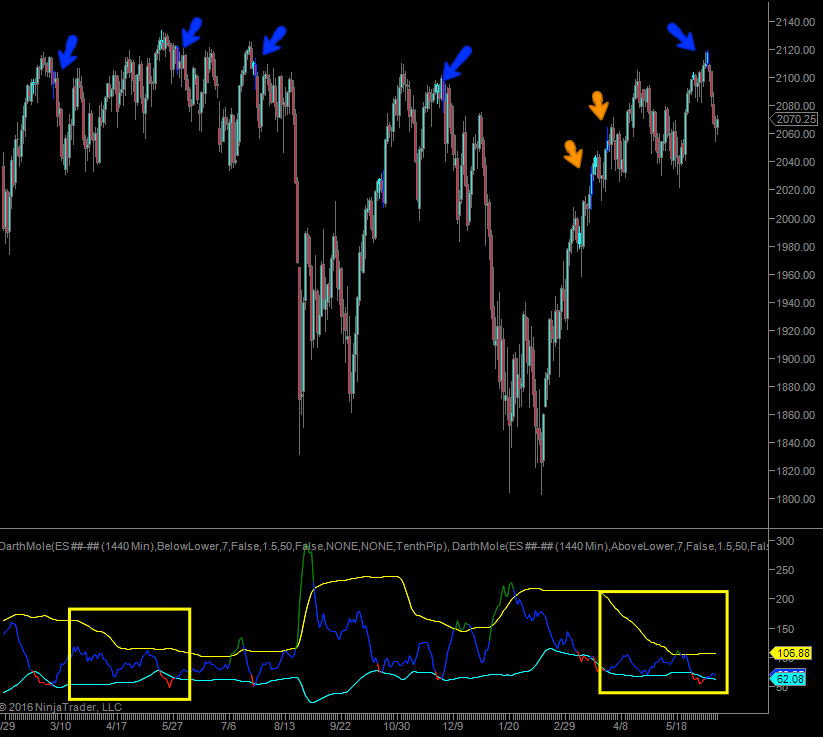This screenshot has height=737, width=823.
Task: Select the 5/18 time axis label
Action: [x=676, y=727]
